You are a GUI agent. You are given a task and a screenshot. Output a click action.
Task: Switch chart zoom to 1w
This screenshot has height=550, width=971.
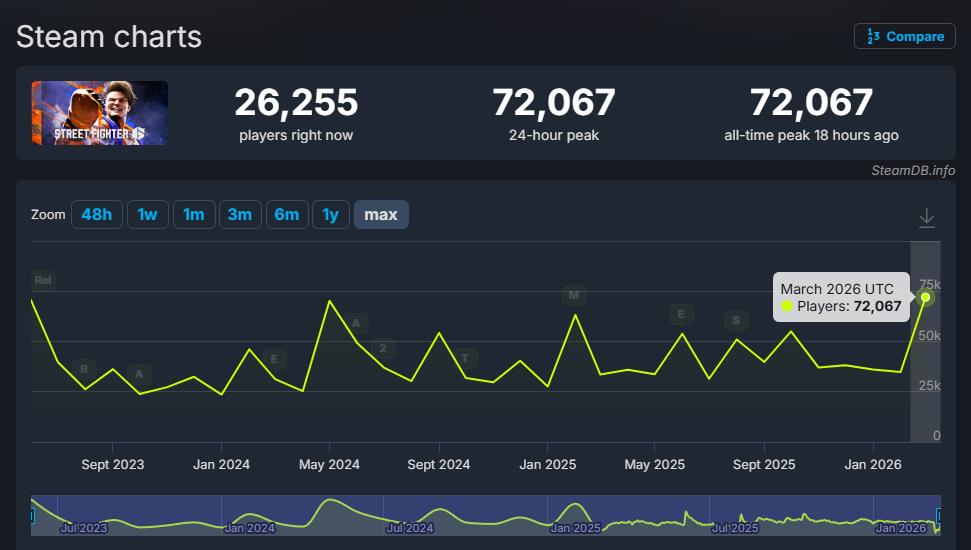coord(147,214)
